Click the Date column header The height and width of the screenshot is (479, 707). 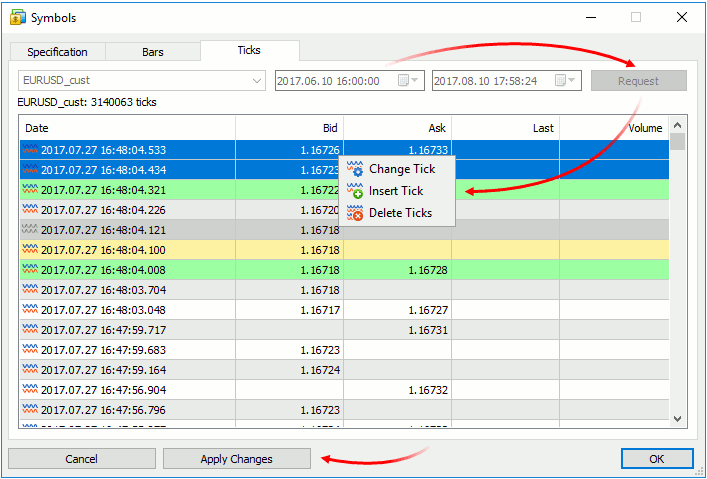(128, 128)
